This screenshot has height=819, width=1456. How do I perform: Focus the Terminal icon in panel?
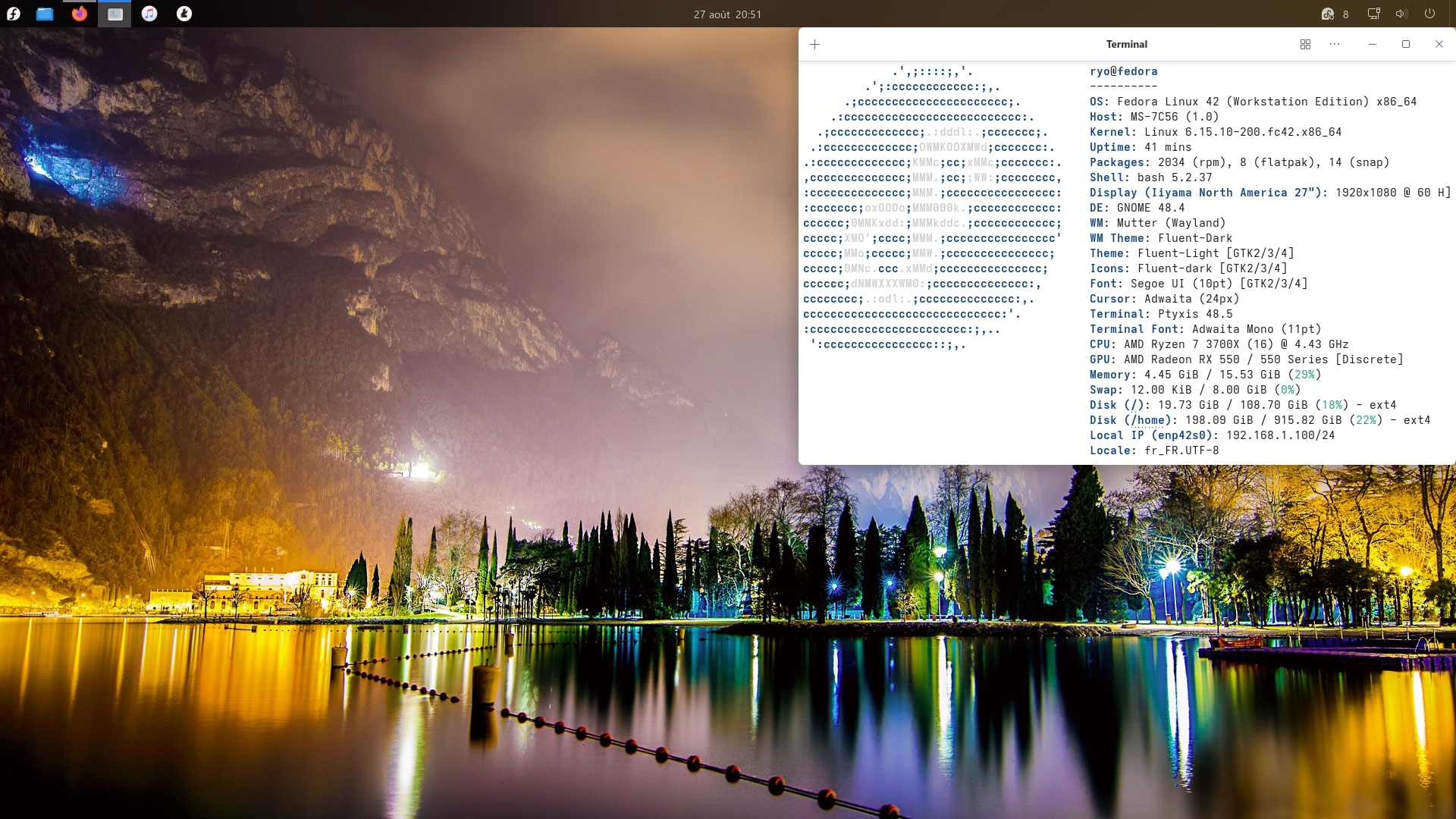coord(115,14)
